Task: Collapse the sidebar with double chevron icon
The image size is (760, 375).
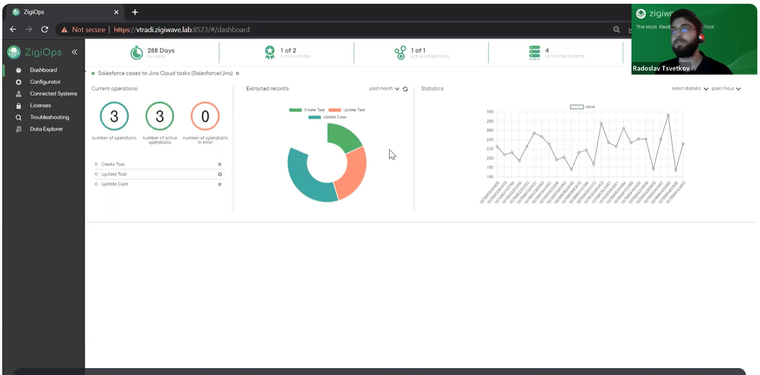Action: point(75,52)
